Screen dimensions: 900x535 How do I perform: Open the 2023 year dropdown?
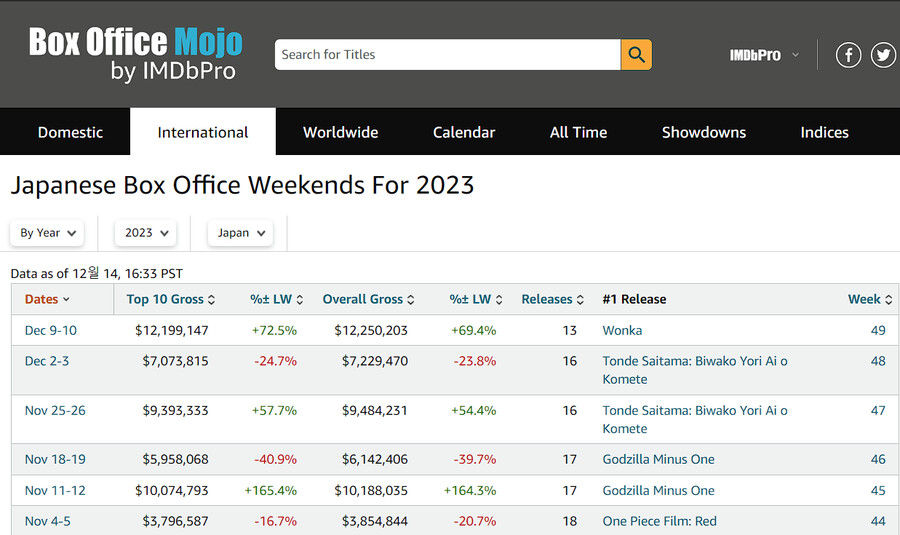[145, 233]
